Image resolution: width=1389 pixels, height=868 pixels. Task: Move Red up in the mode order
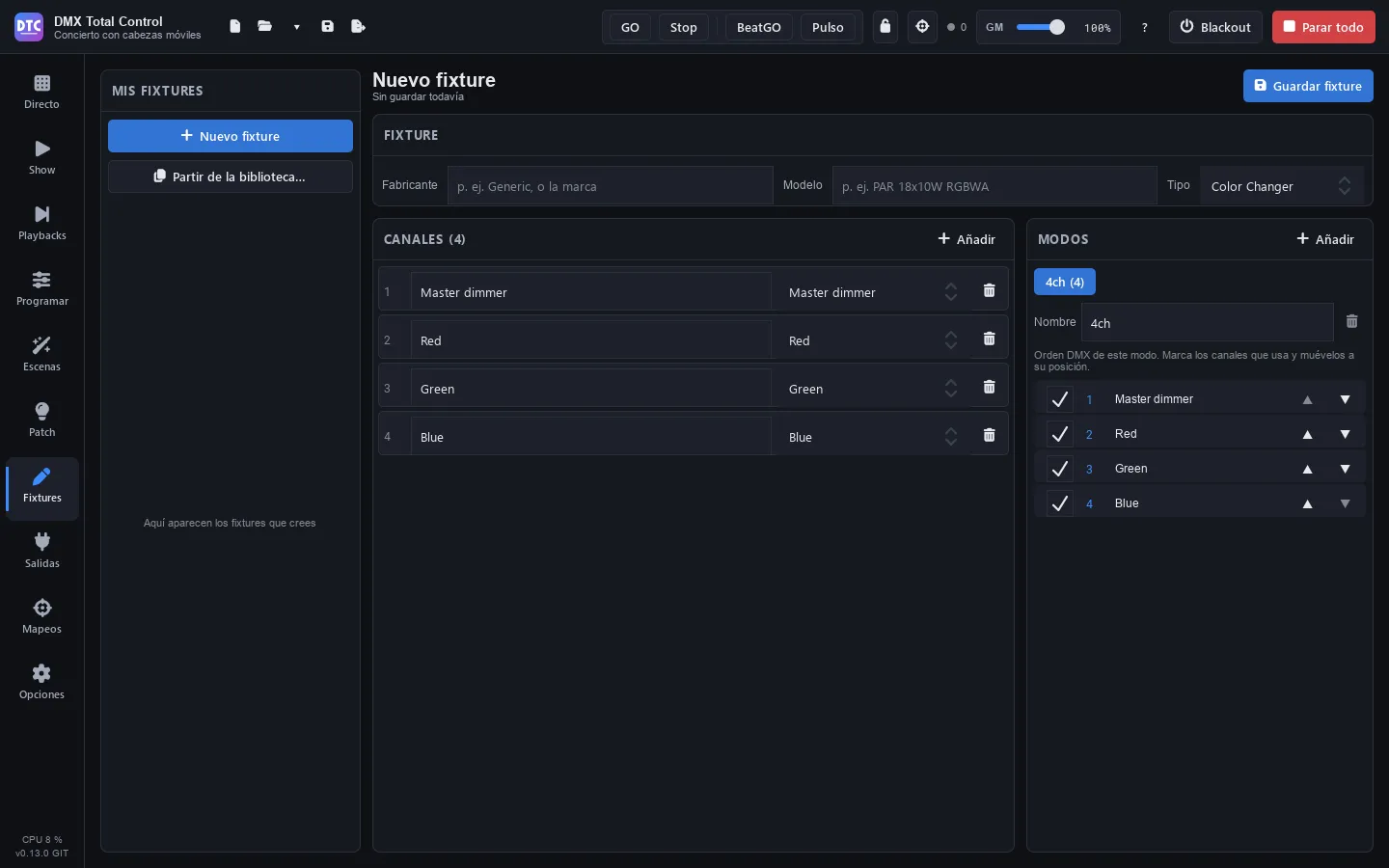[x=1307, y=434]
